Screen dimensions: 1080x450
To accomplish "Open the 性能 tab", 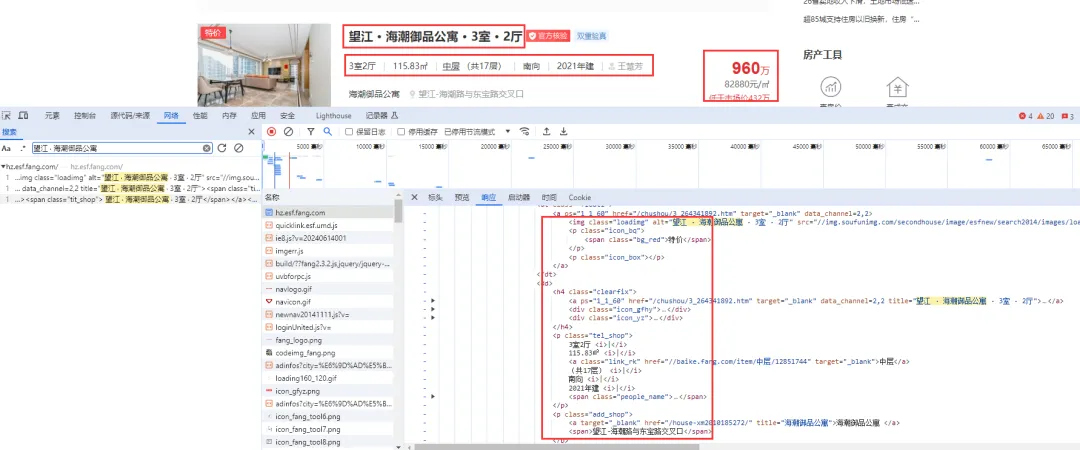I will (x=200, y=116).
